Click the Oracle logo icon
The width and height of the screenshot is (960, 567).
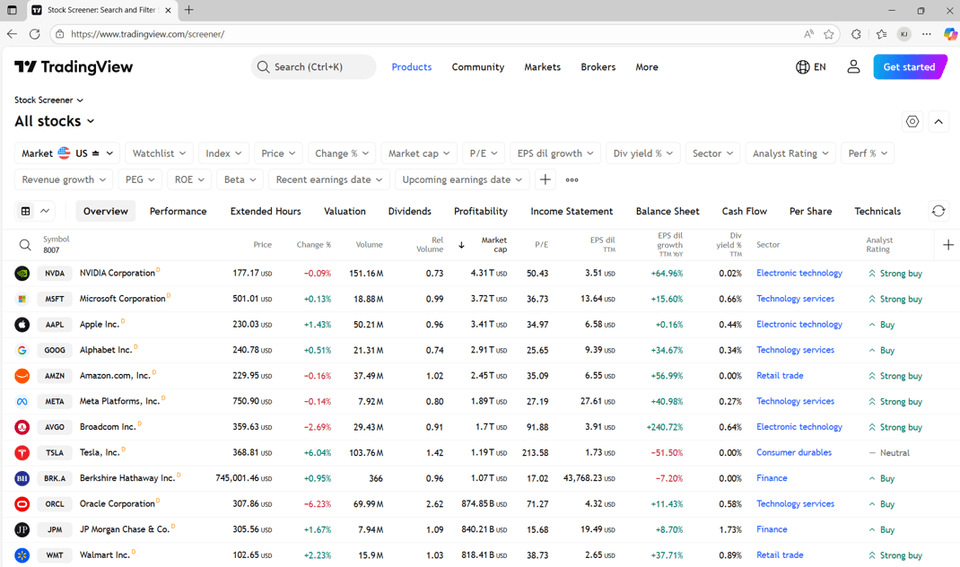pyautogui.click(x=22, y=504)
